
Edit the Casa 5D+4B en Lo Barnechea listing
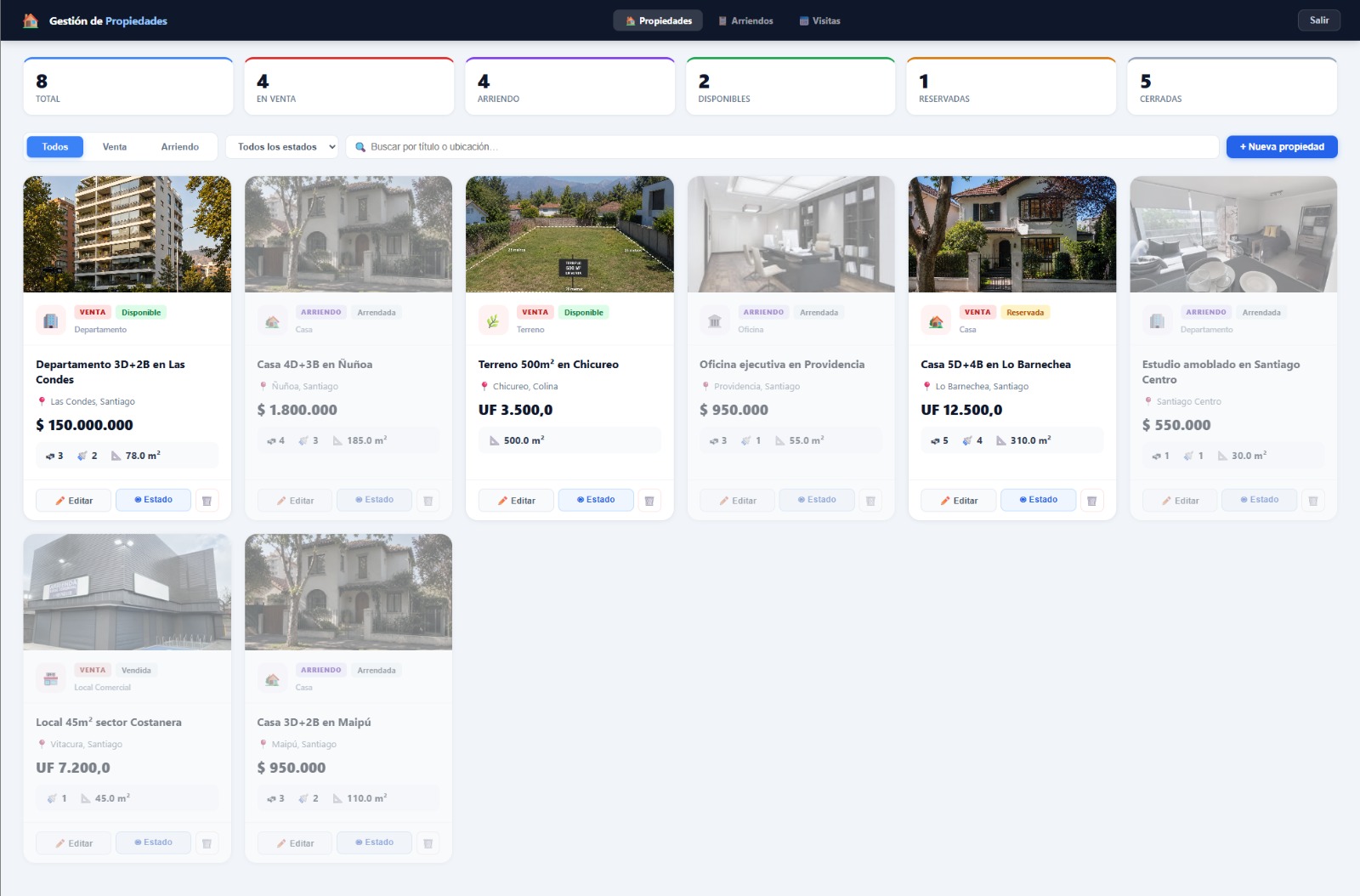click(x=959, y=501)
